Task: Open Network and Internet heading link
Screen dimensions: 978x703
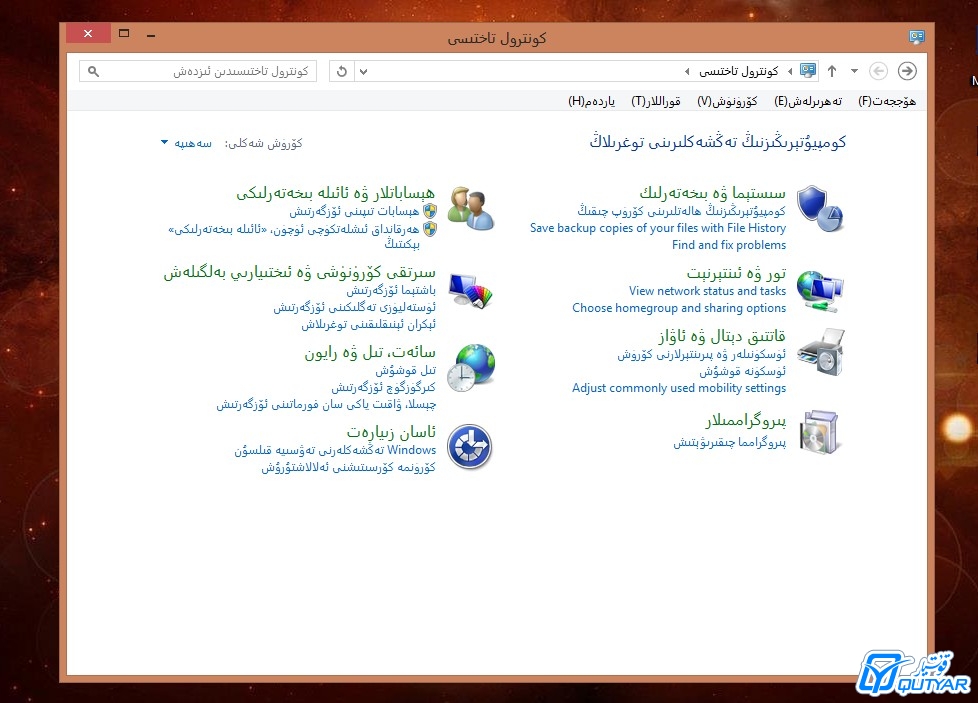Action: (x=736, y=273)
